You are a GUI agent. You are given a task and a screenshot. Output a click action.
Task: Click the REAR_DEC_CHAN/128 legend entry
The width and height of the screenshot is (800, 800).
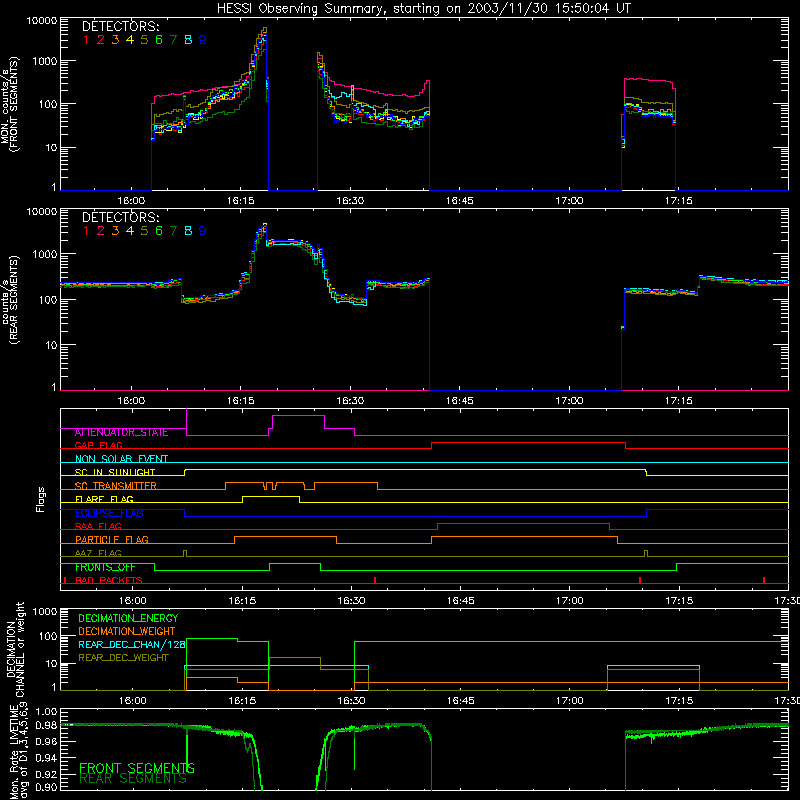(x=132, y=644)
